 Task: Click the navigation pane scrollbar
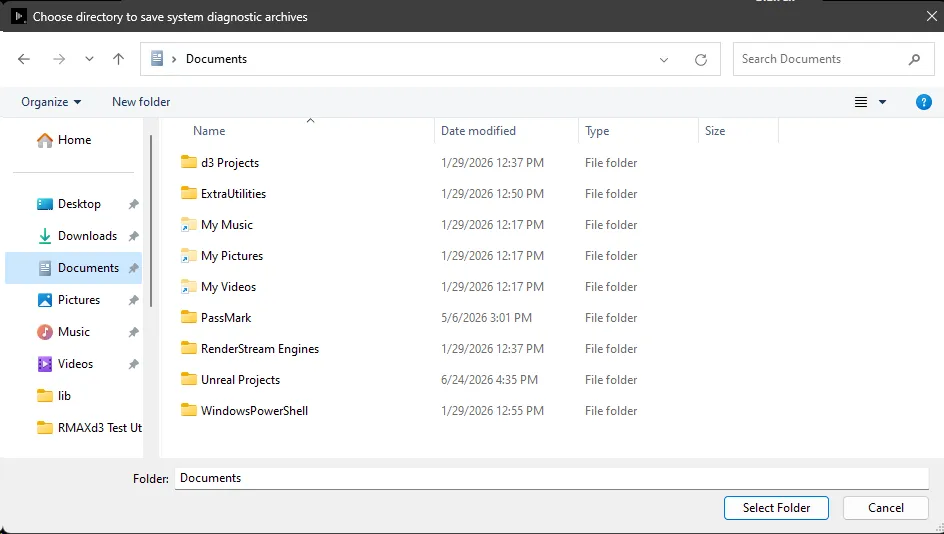point(151,222)
